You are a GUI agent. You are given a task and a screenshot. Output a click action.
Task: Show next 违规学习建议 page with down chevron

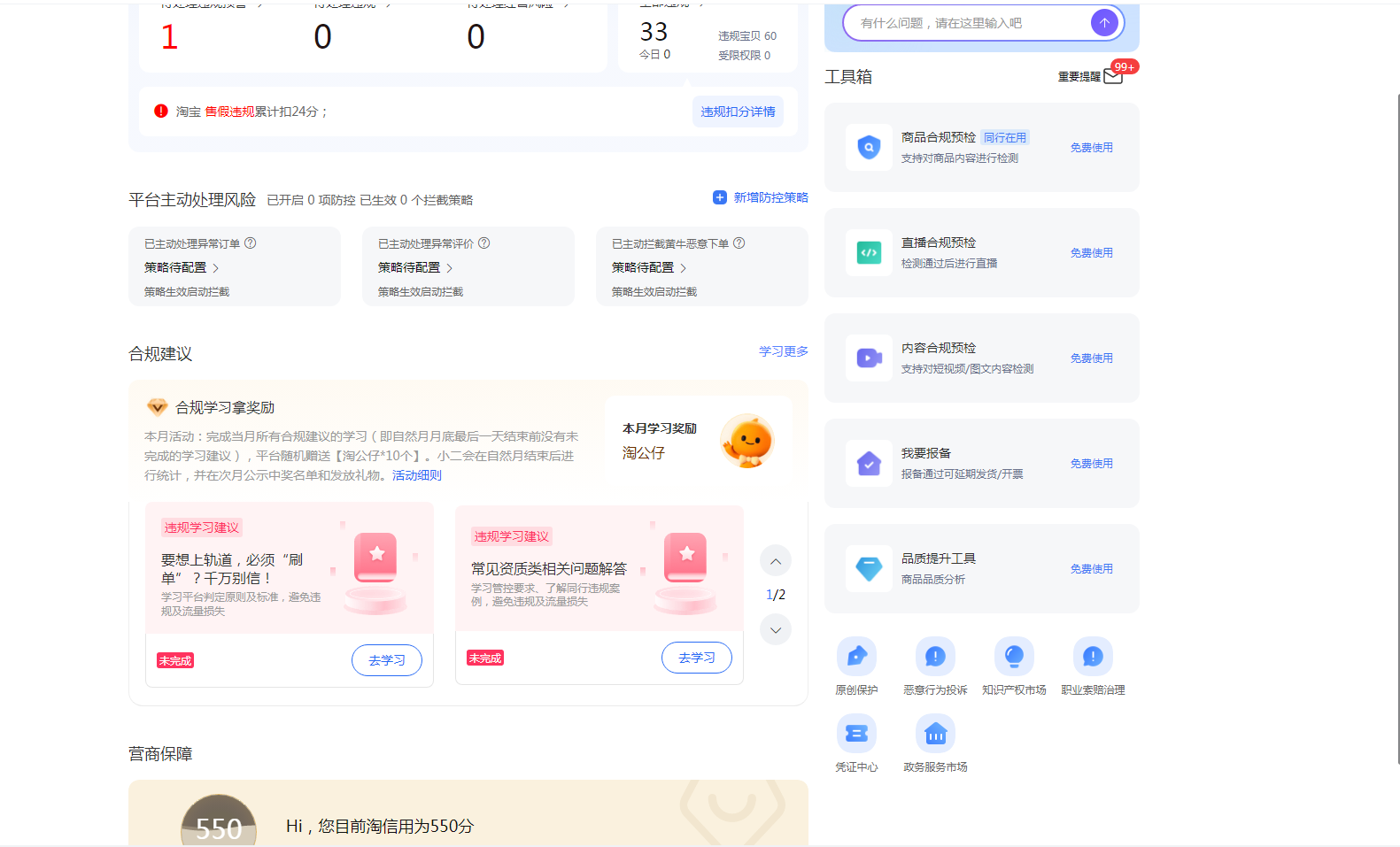pyautogui.click(x=776, y=629)
